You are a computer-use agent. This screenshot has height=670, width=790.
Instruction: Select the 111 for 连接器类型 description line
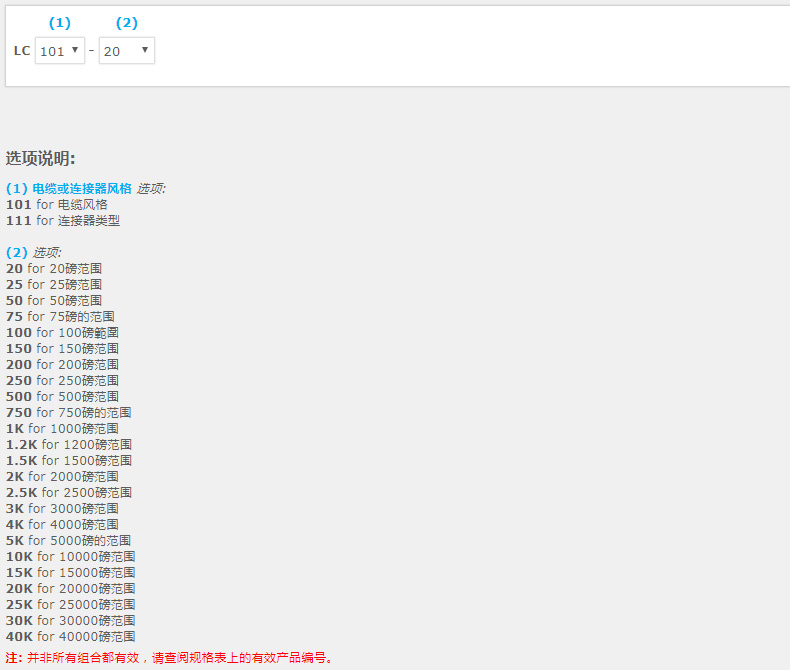click(63, 220)
